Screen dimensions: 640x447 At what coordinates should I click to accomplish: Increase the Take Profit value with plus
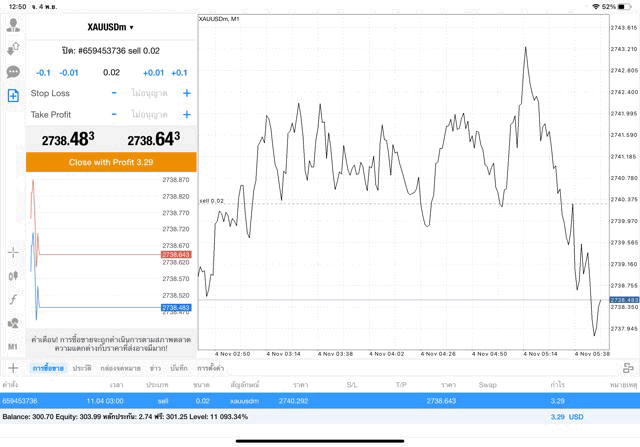tap(186, 115)
